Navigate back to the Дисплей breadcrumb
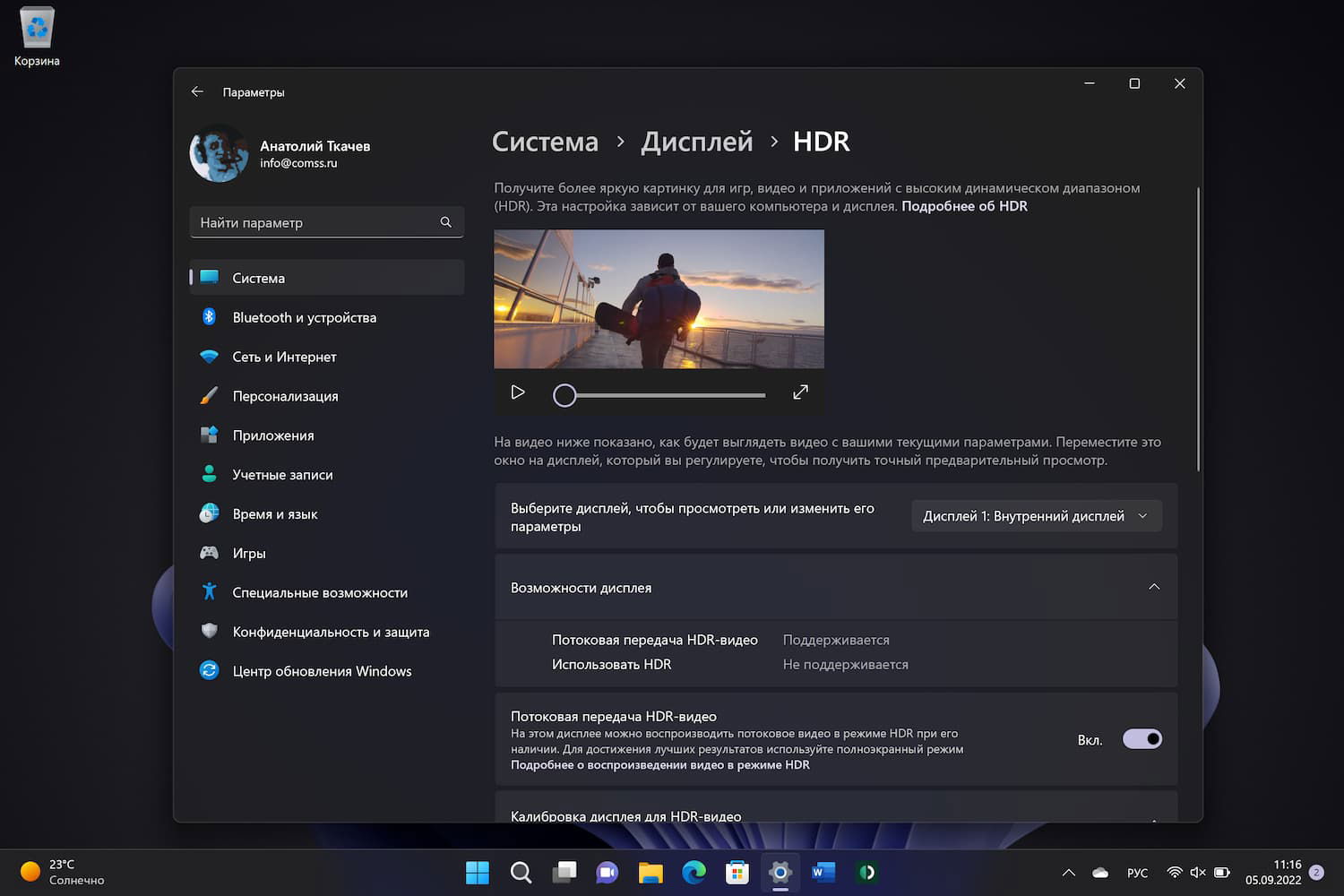 tap(696, 142)
